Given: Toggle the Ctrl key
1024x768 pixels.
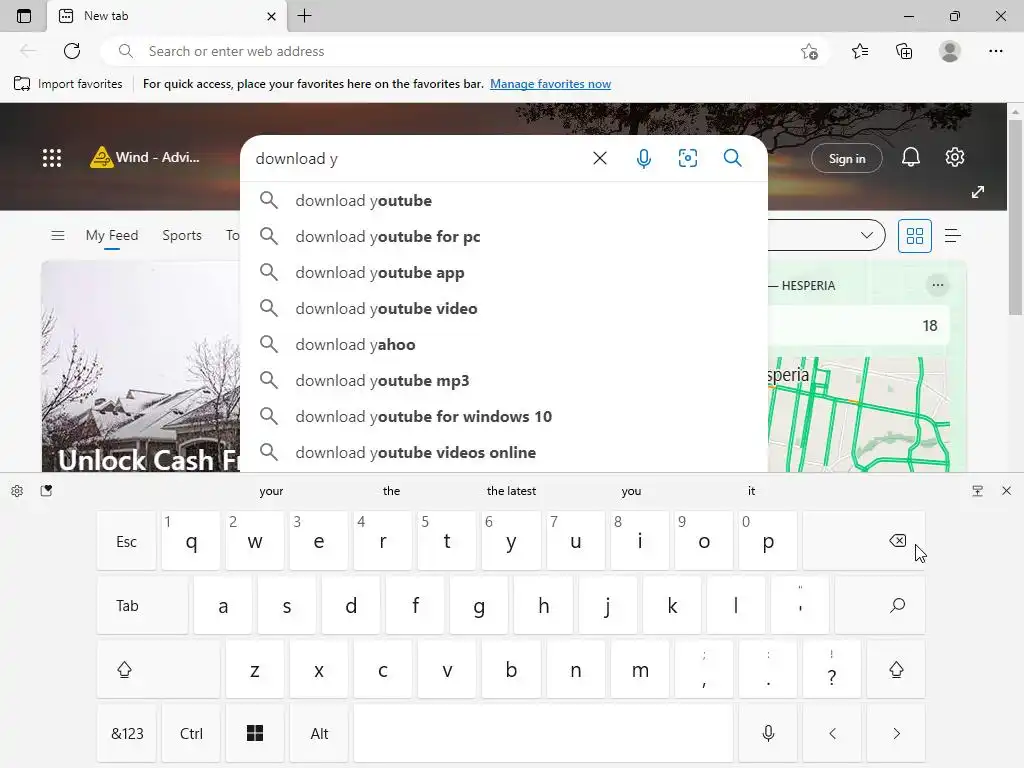Looking at the screenshot, I should [191, 733].
